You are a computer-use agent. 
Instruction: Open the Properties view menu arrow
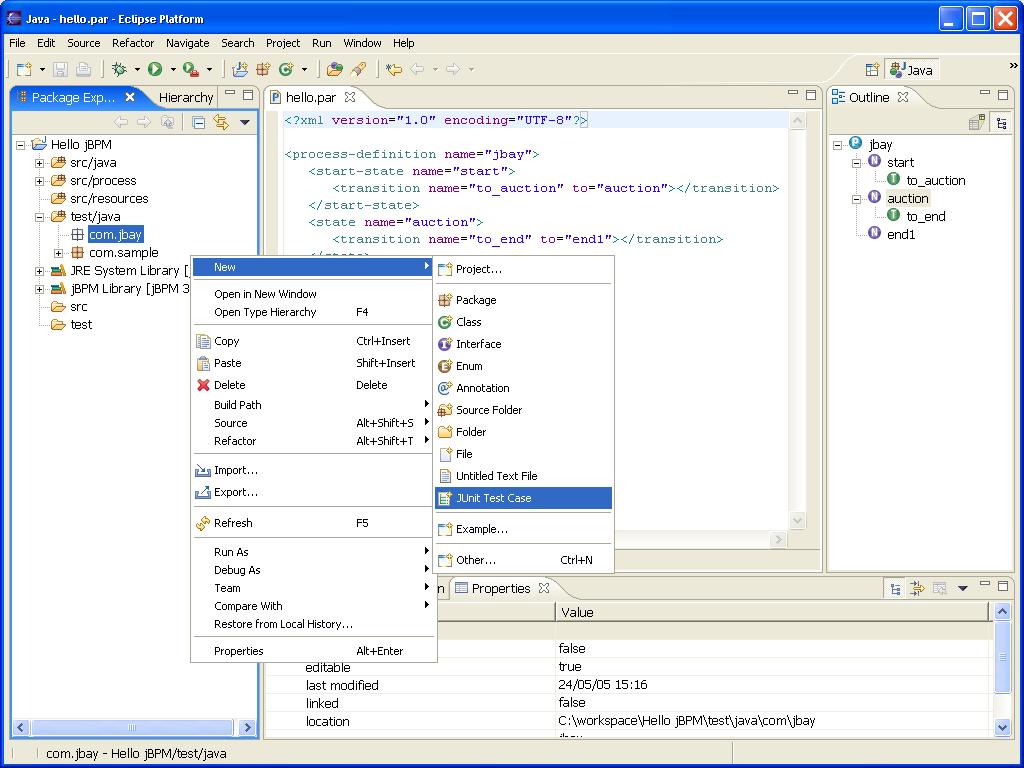[962, 588]
